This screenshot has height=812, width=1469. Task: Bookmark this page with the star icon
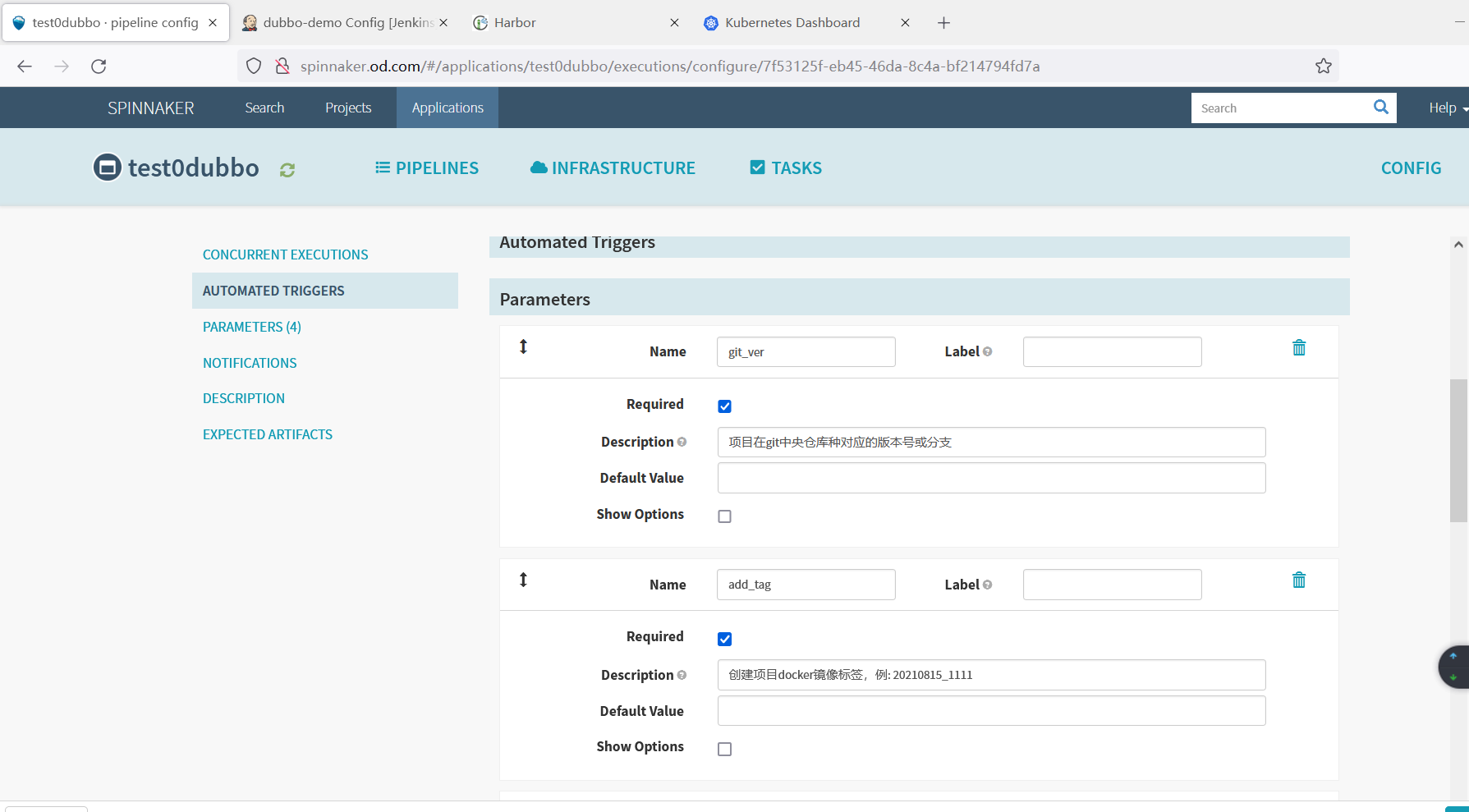[1323, 67]
